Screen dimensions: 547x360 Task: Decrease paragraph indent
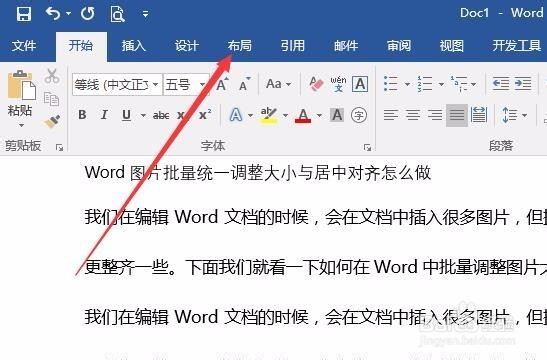coord(501,84)
